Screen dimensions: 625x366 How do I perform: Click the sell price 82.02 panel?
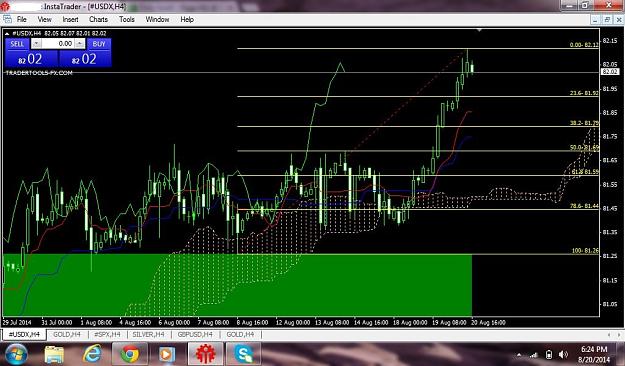[x=31, y=59]
